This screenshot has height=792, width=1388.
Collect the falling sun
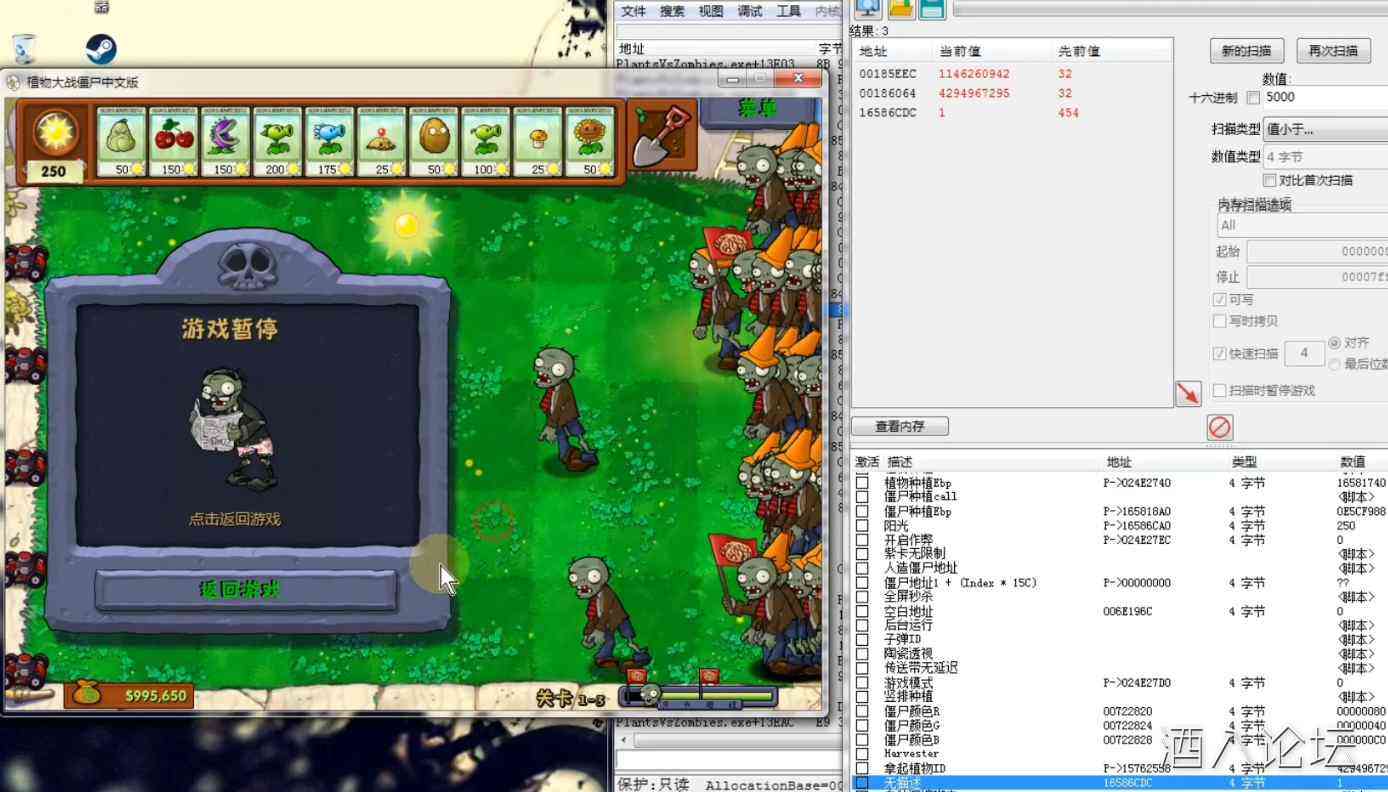(x=405, y=225)
